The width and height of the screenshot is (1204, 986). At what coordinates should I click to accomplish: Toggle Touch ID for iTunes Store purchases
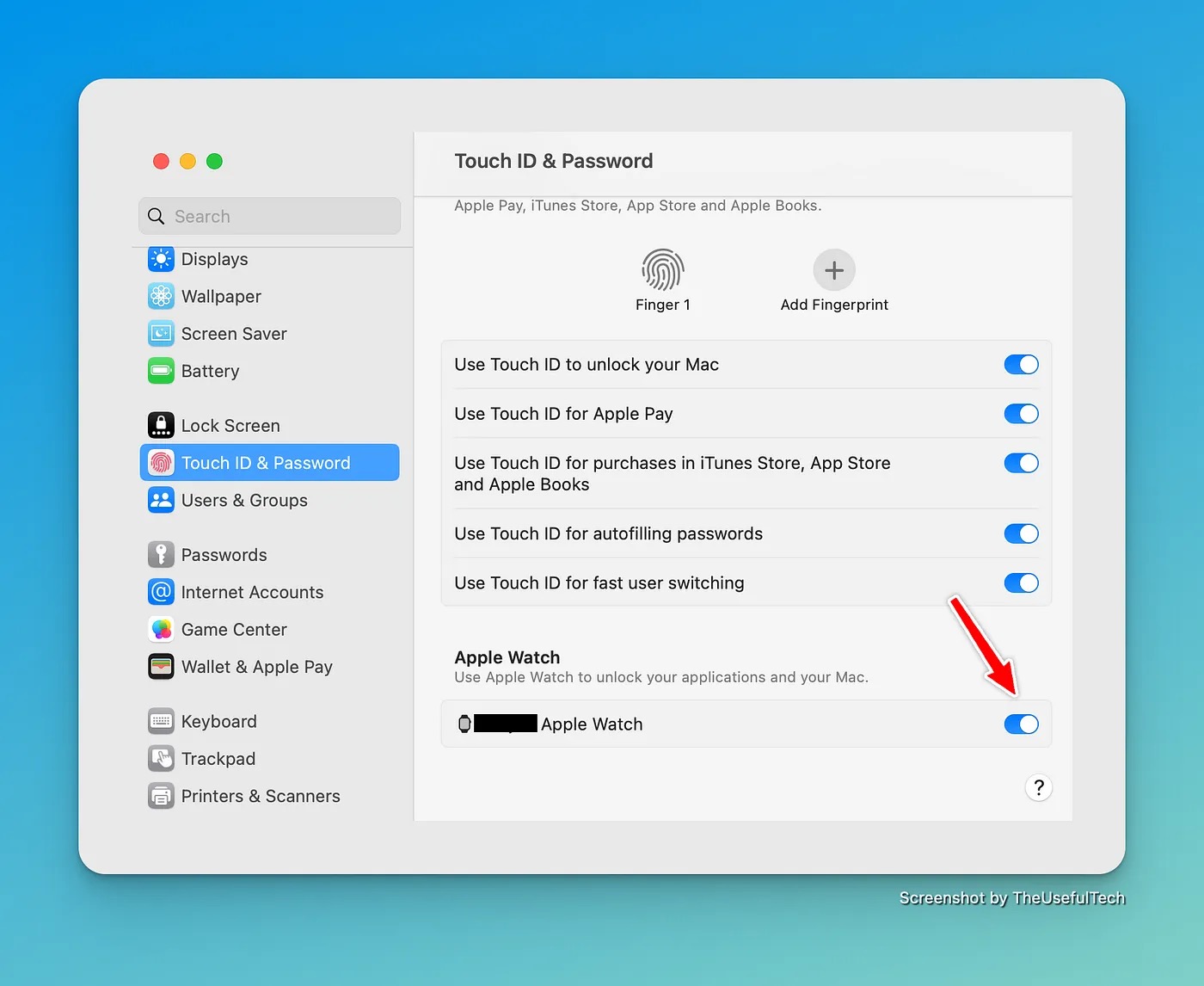pyautogui.click(x=1021, y=463)
